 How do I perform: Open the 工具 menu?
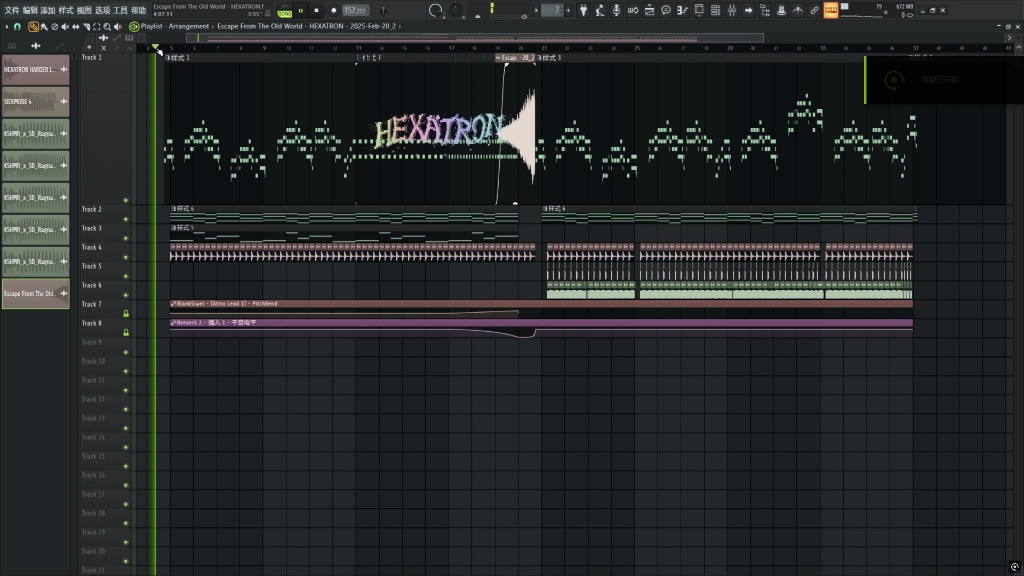click(x=120, y=10)
